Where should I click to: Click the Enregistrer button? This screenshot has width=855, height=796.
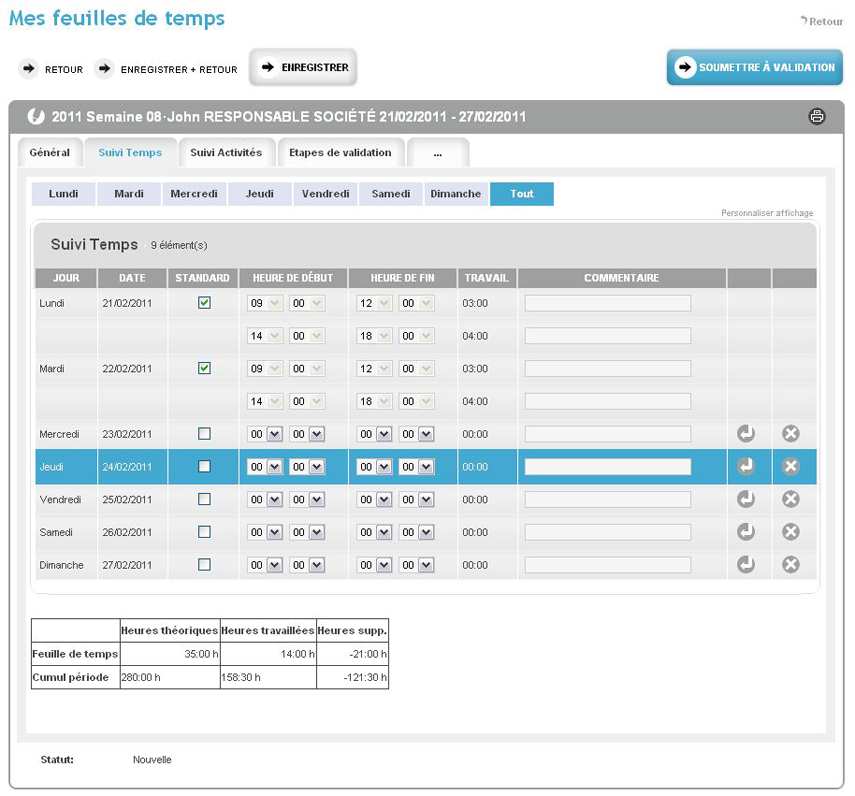(x=303, y=67)
